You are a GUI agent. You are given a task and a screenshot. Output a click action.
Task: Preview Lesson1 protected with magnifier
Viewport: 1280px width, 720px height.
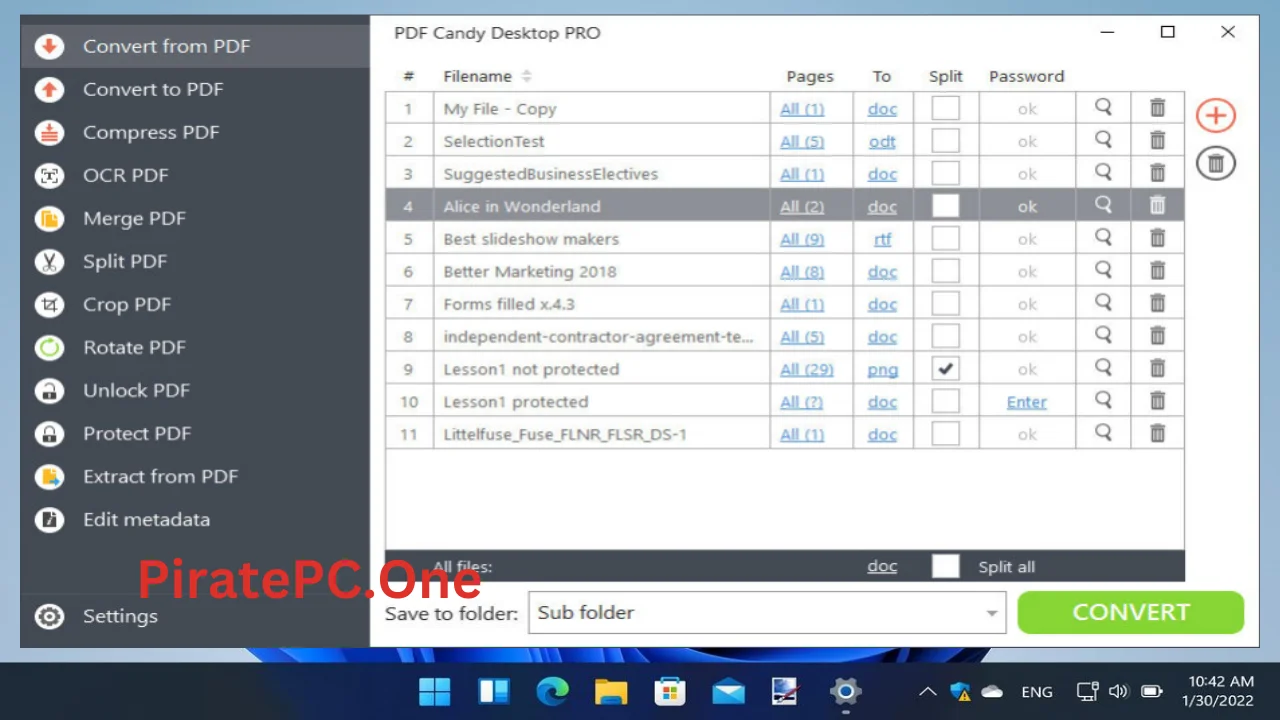(1103, 400)
